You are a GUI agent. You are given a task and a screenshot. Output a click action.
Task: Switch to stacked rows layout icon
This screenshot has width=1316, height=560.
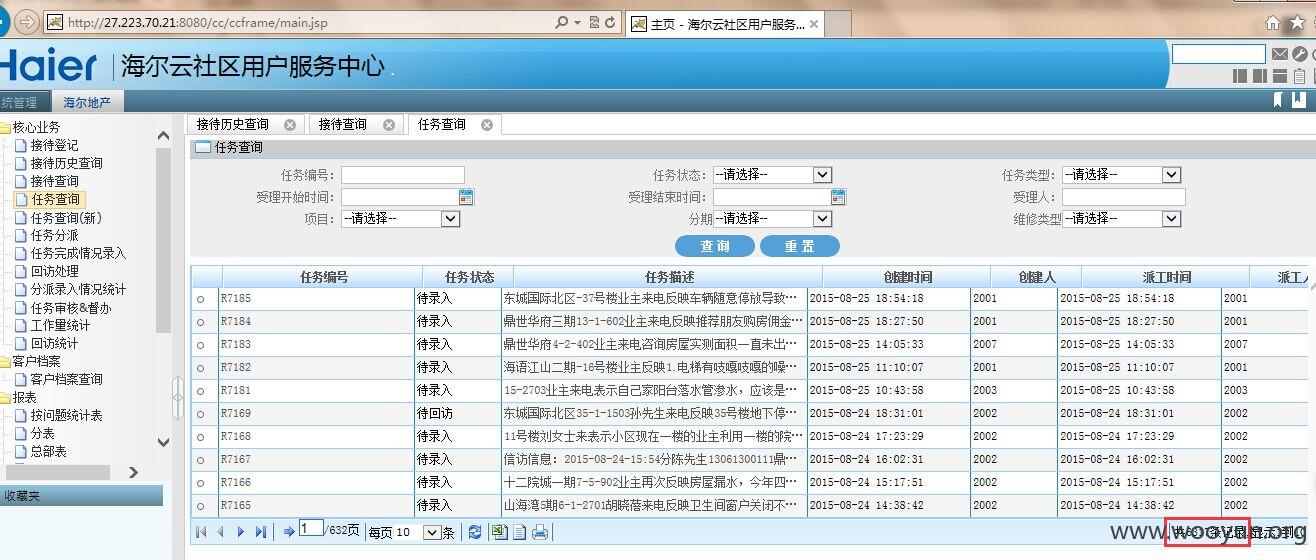point(1279,76)
